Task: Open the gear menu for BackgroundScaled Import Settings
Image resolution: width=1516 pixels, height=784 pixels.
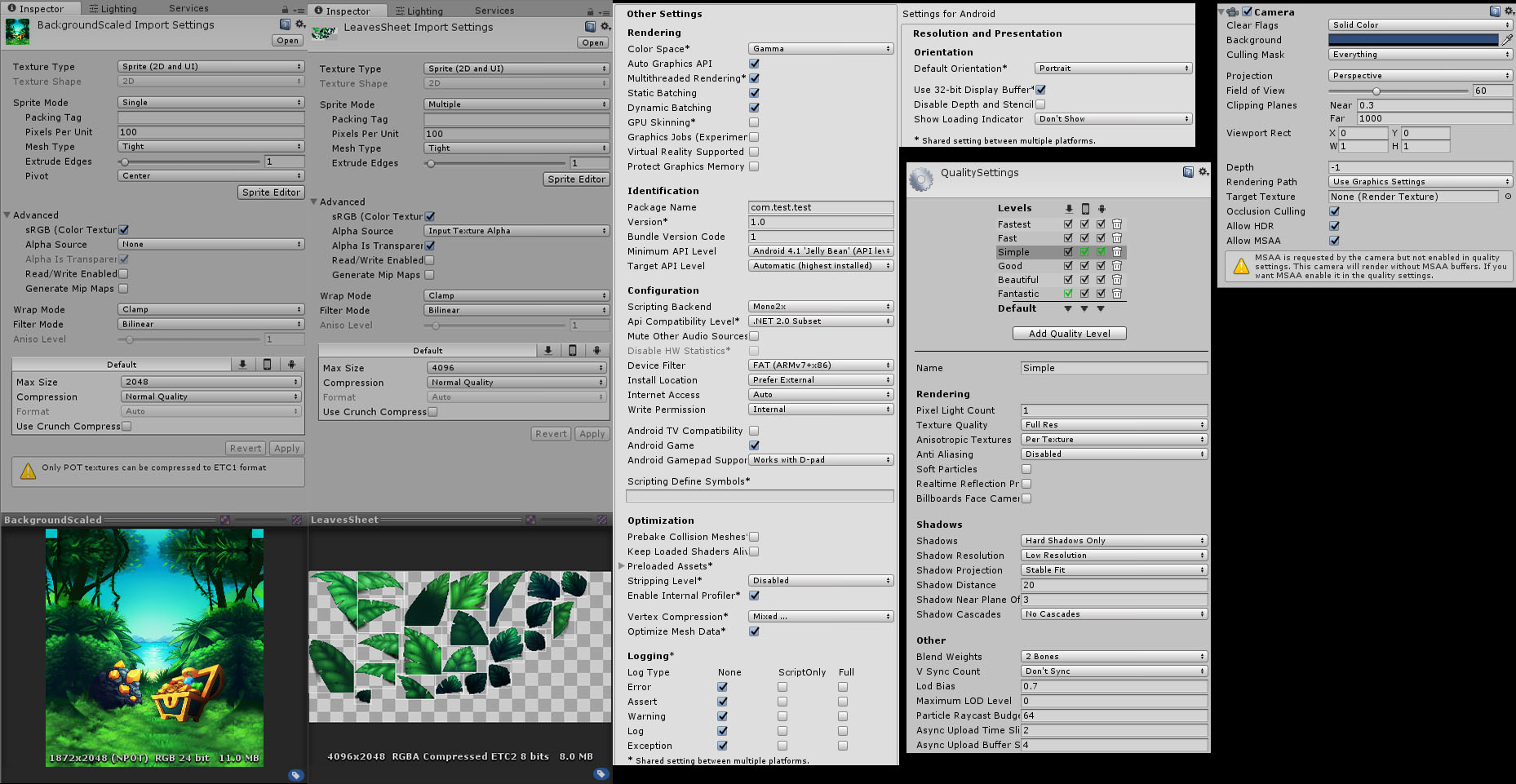Action: point(300,24)
